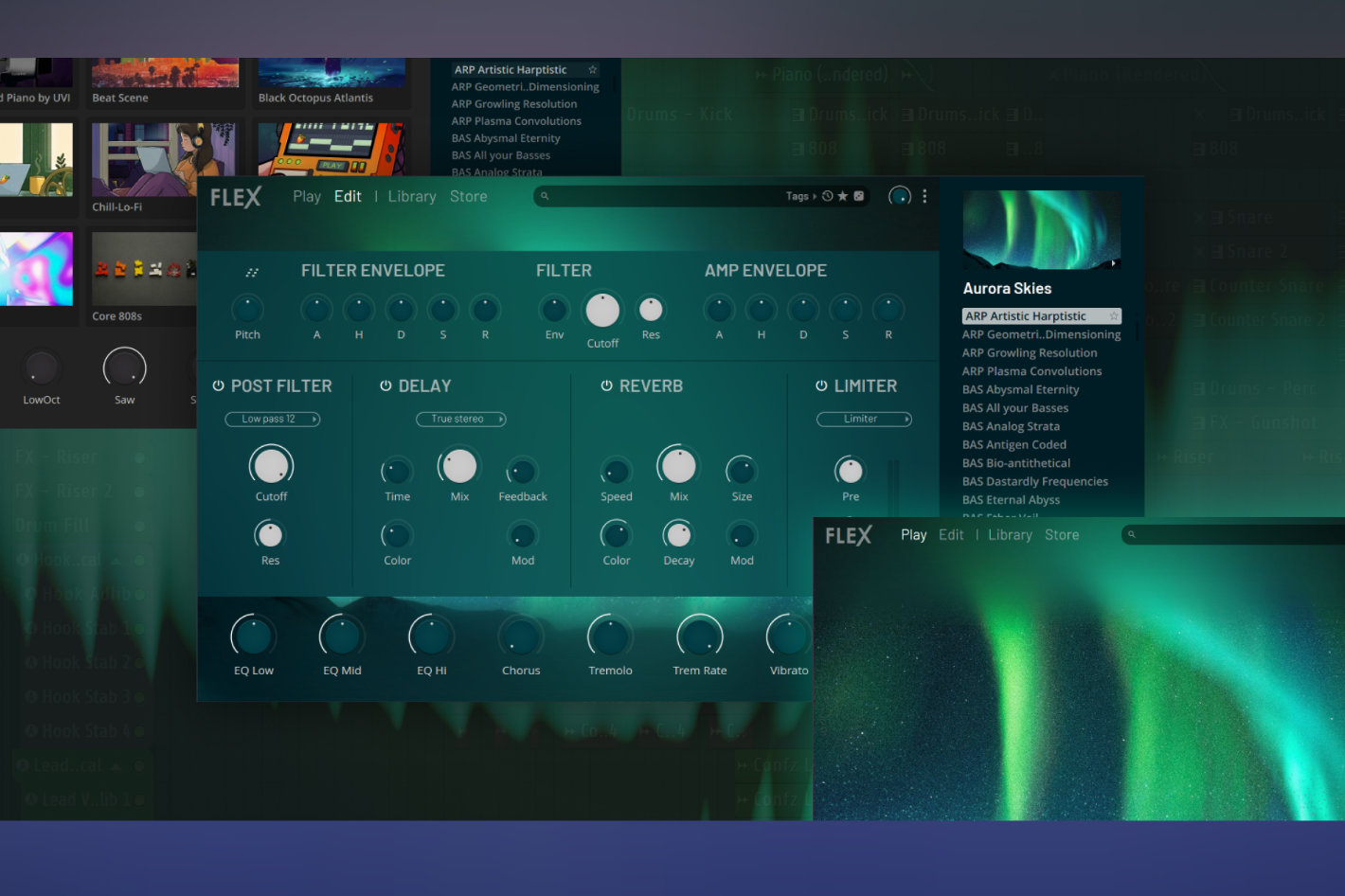This screenshot has width=1345, height=896.
Task: Click the Filter Envelope A knob
Action: pos(316,309)
